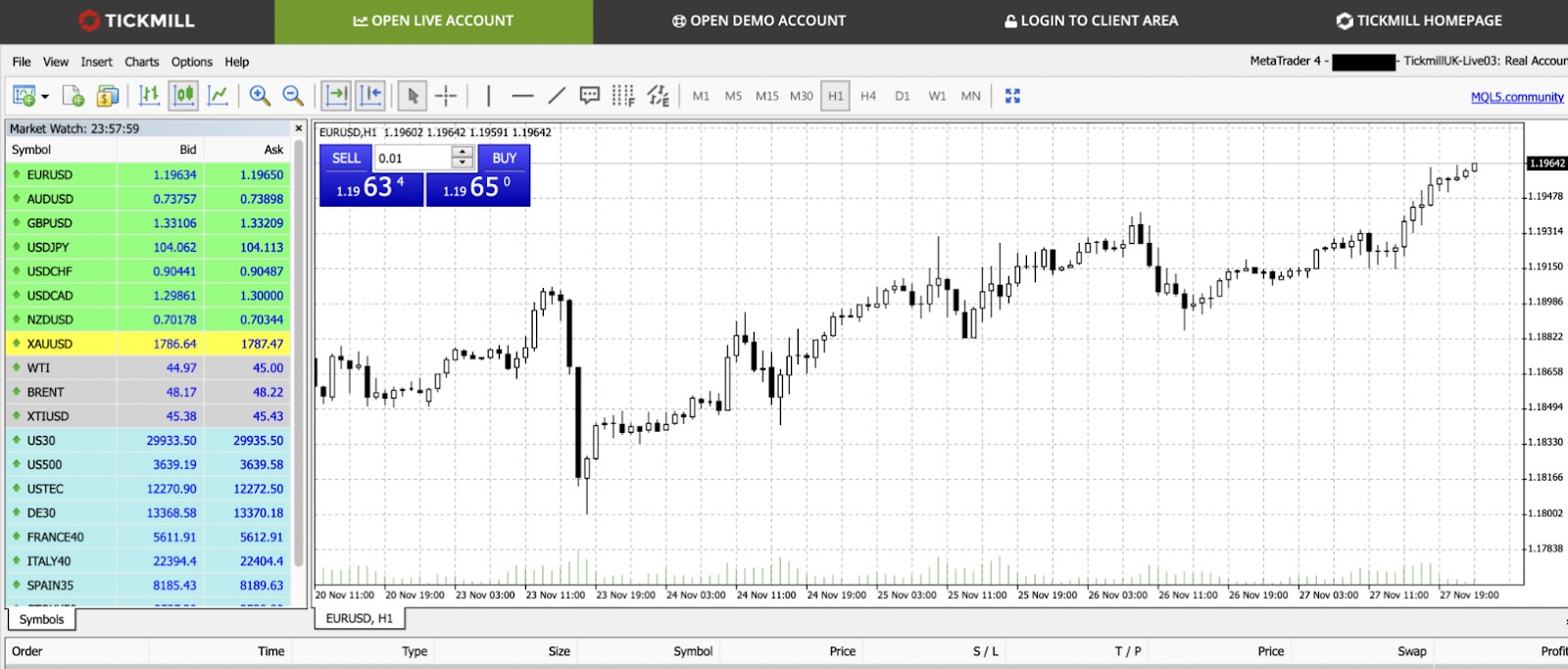Select the arrow cursor tool
The height and width of the screenshot is (669, 1568).
coord(413,95)
